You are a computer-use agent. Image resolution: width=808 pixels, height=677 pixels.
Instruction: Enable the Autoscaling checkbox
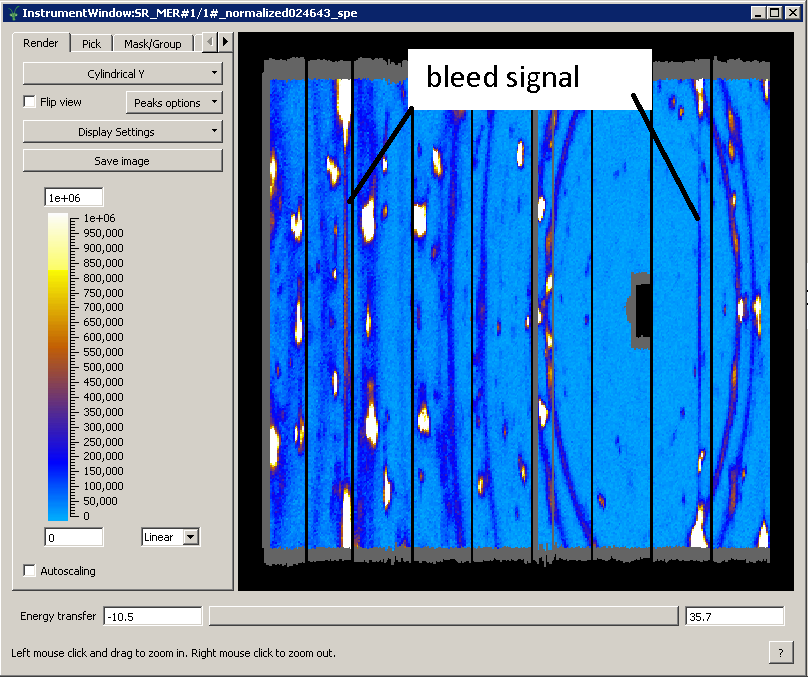click(x=29, y=570)
